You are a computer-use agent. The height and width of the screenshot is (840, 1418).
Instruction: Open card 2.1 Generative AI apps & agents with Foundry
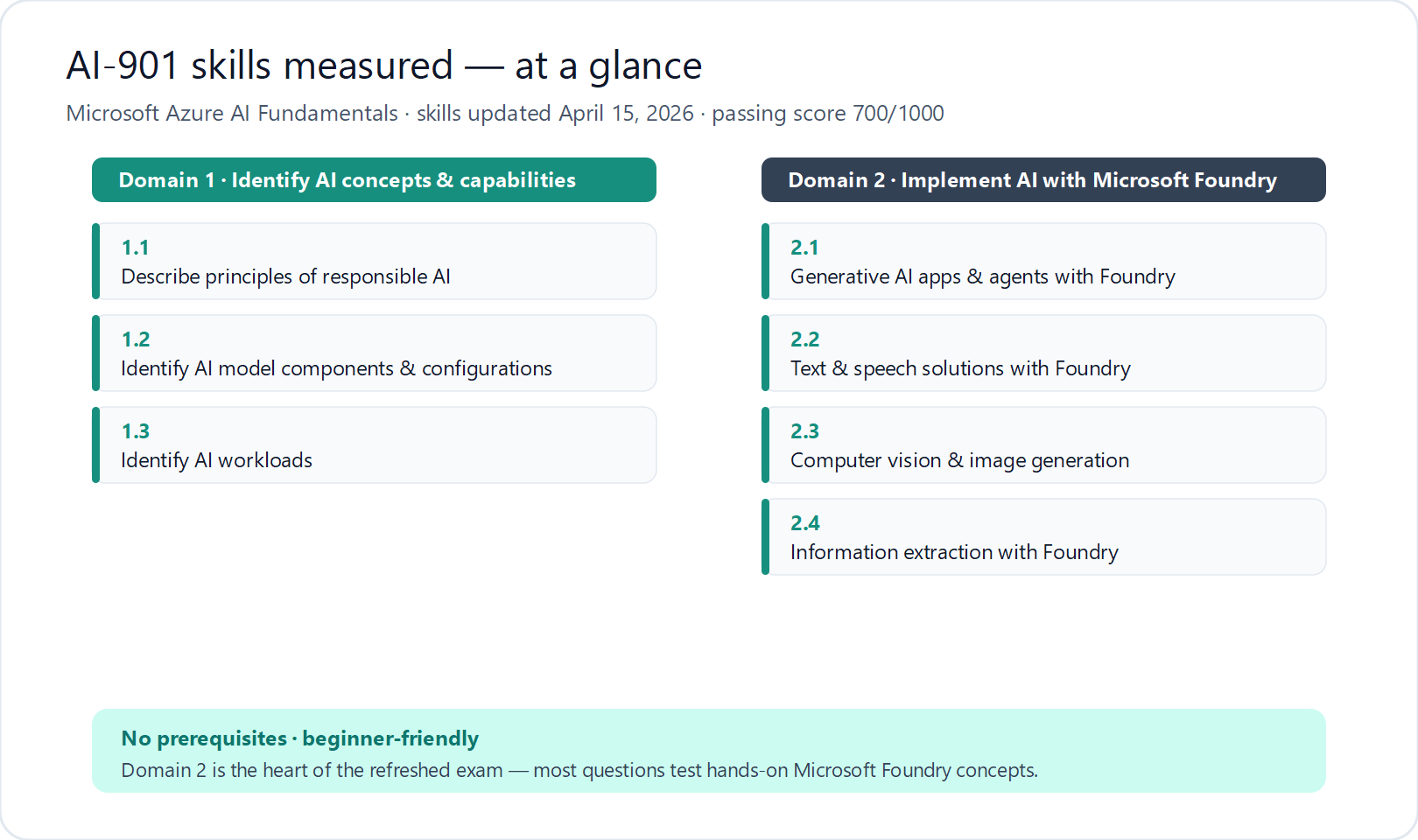pos(1043,261)
